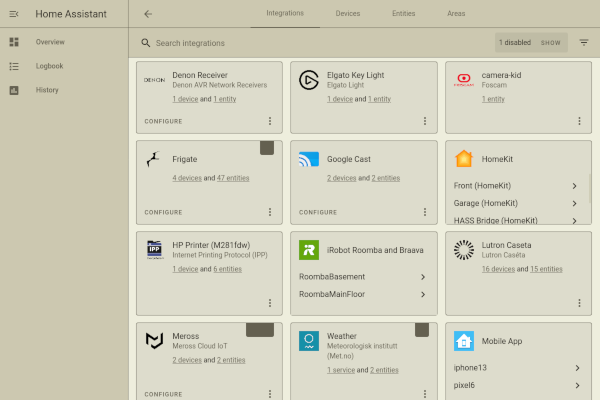This screenshot has width=600, height=400.
Task: Open camera-kid's 1 entity link
Action: [493, 99]
